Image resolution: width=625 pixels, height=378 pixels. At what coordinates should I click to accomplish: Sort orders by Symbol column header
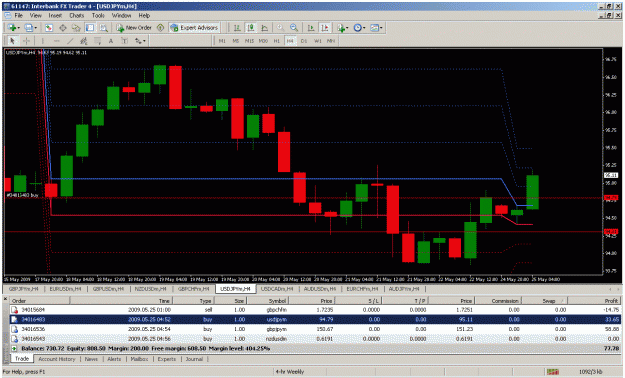[x=267, y=301]
